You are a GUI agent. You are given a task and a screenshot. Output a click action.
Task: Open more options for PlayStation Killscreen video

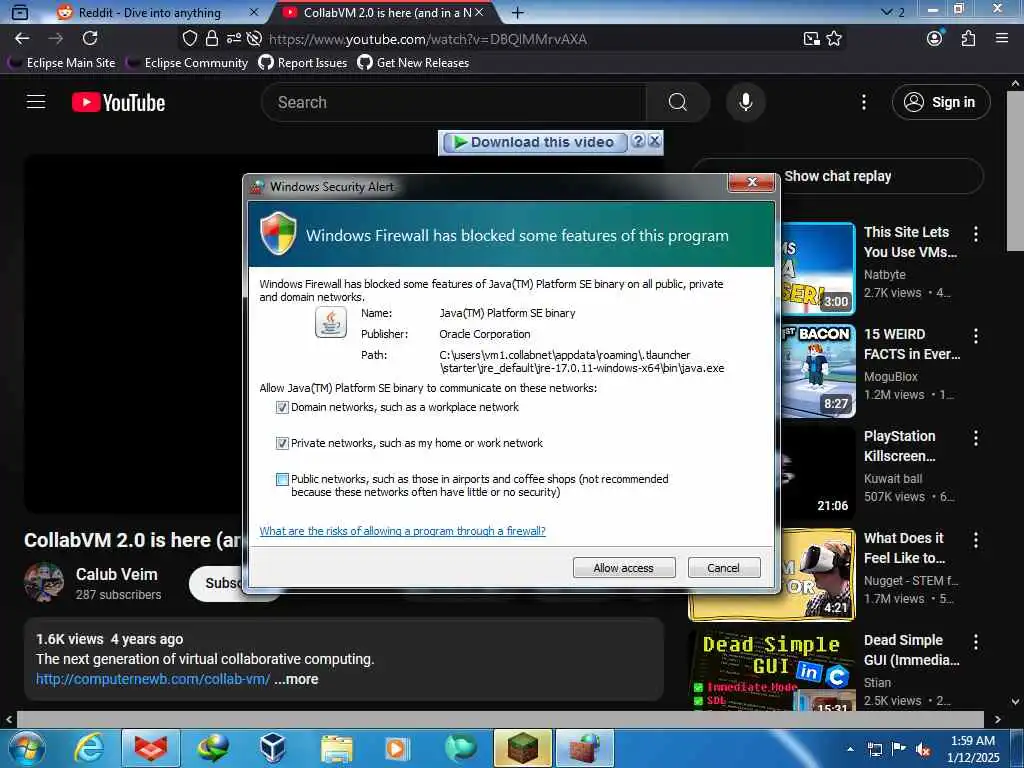point(976,438)
